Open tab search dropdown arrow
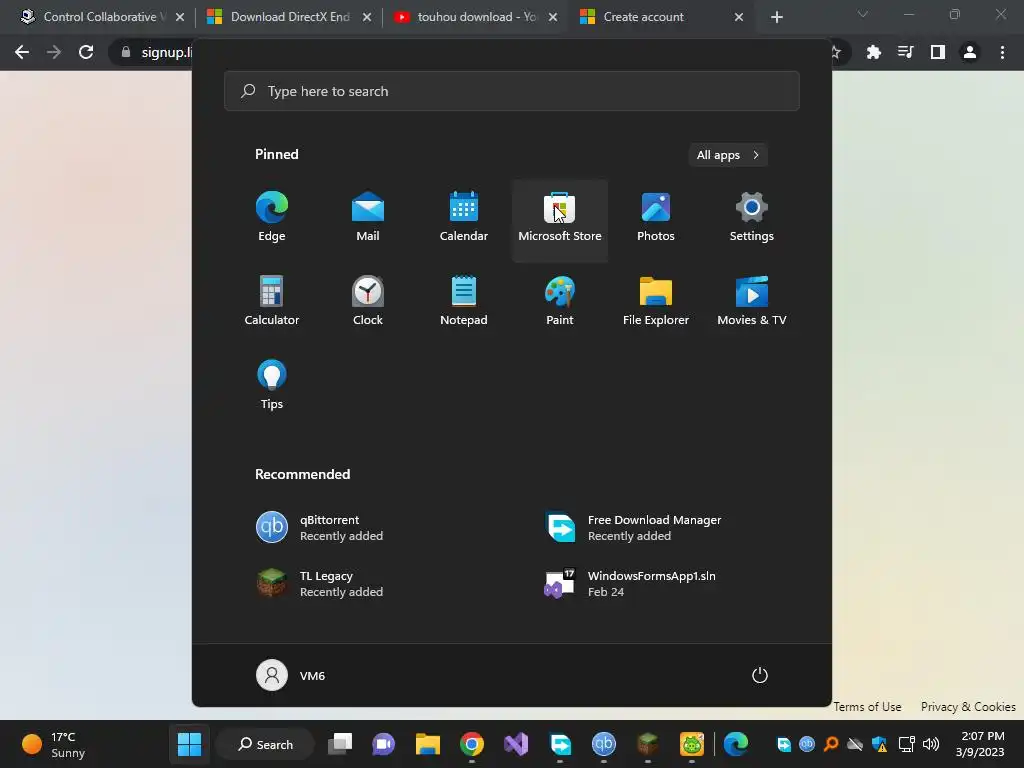Viewport: 1024px width, 768px height. point(863,14)
